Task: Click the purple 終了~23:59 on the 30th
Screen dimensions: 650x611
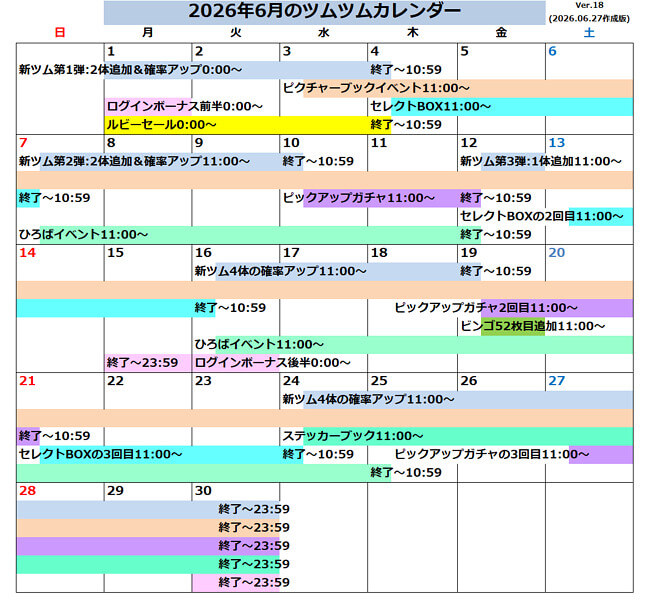Action: coord(254,546)
